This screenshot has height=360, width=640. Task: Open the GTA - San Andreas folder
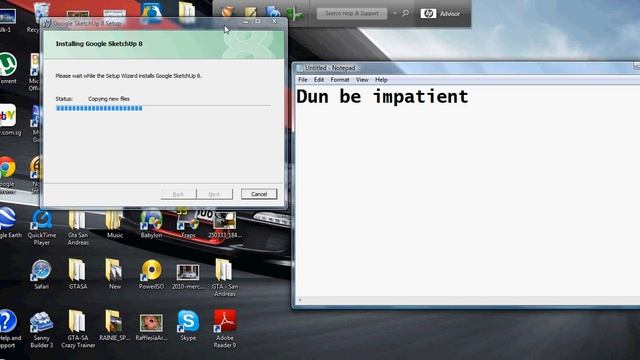[x=224, y=270]
